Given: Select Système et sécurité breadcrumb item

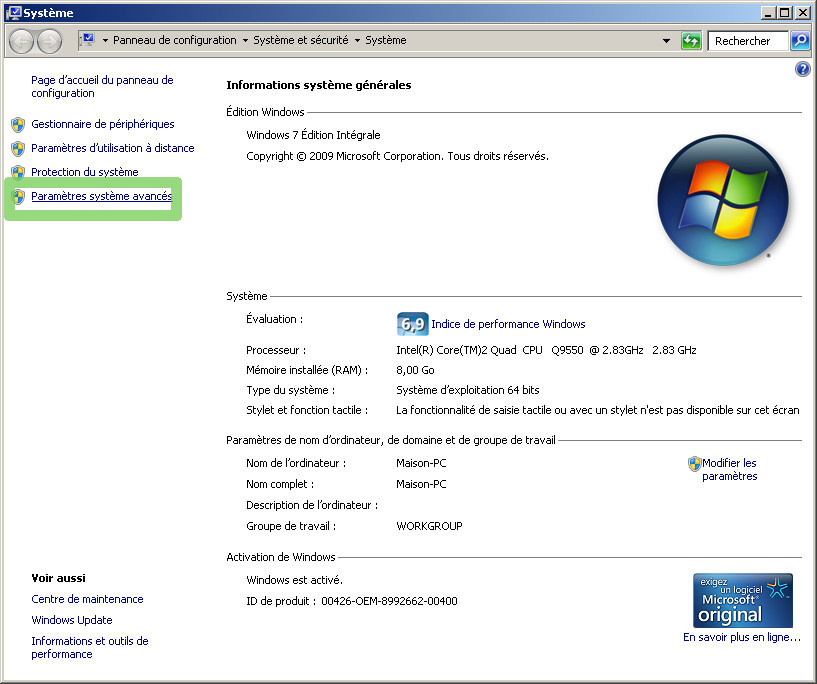Looking at the screenshot, I should (x=300, y=41).
